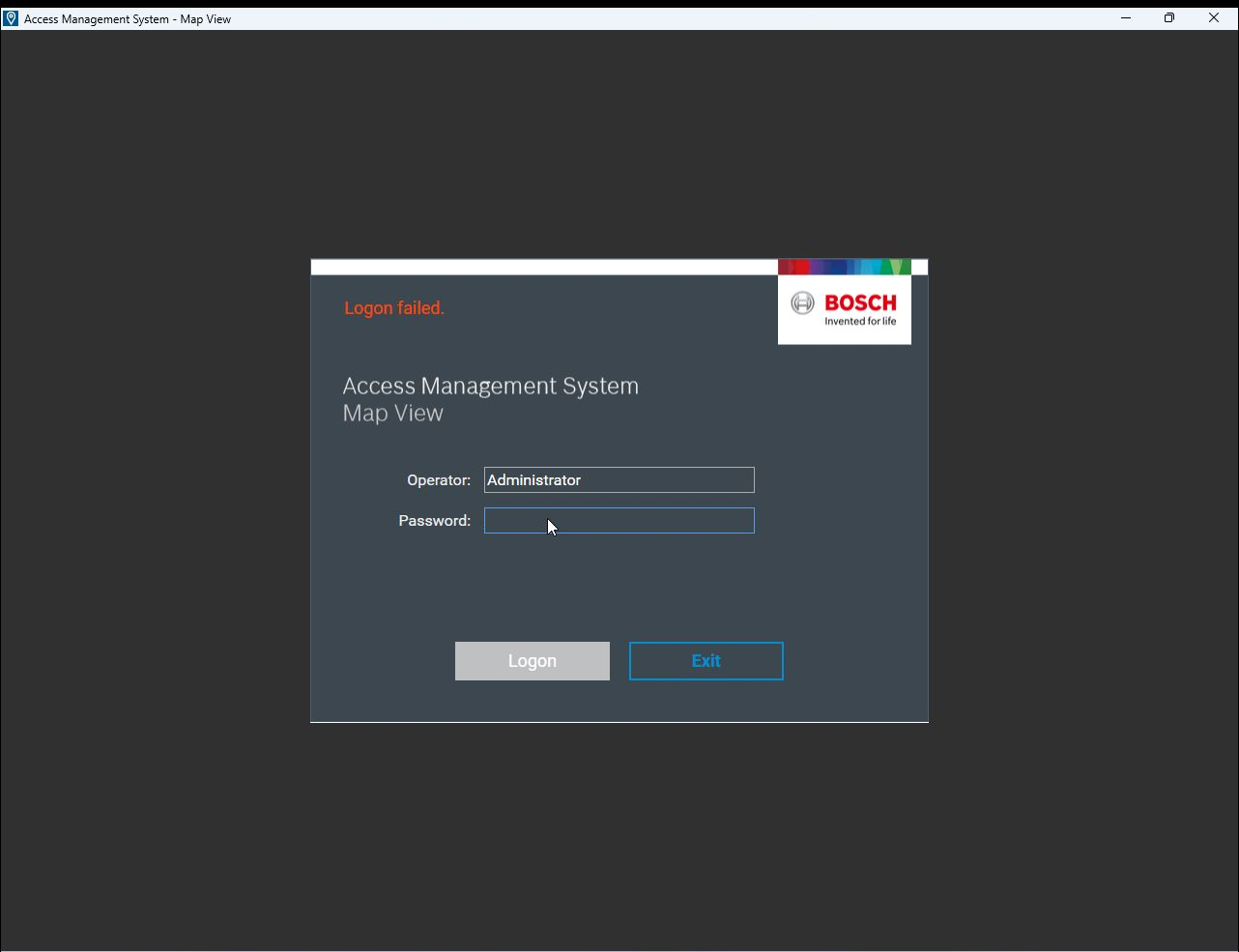Click the word "Administrator" in Operator field

(533, 480)
